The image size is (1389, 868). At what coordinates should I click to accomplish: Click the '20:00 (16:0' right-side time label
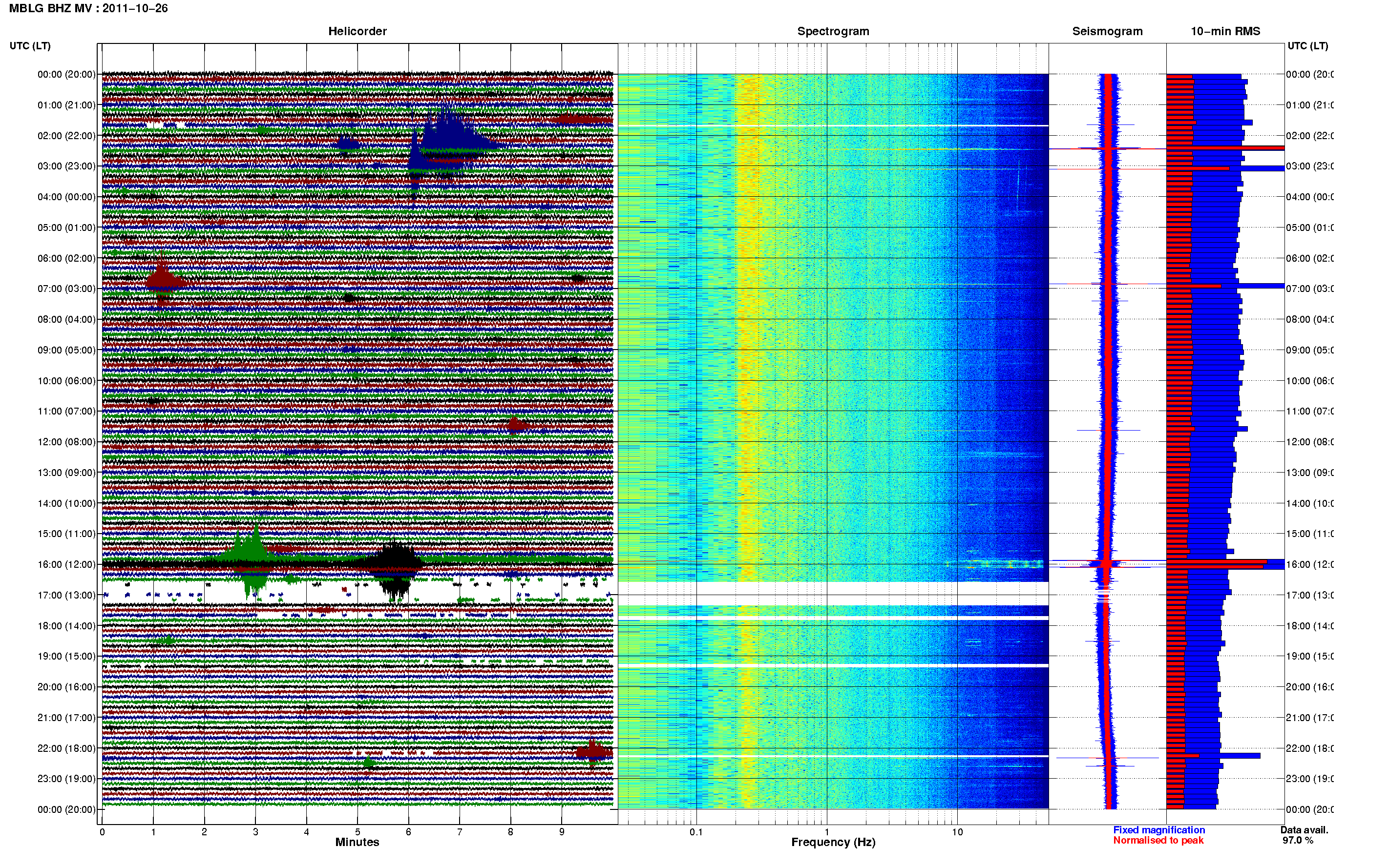(x=1309, y=687)
